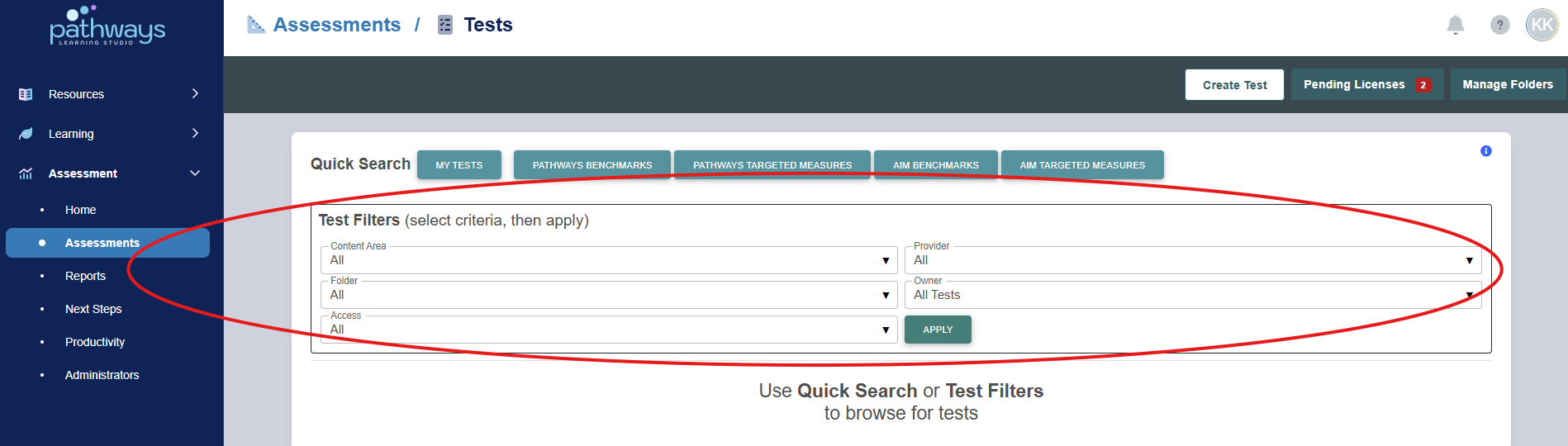Click the Learning menu label
1568x446 pixels.
click(71, 134)
